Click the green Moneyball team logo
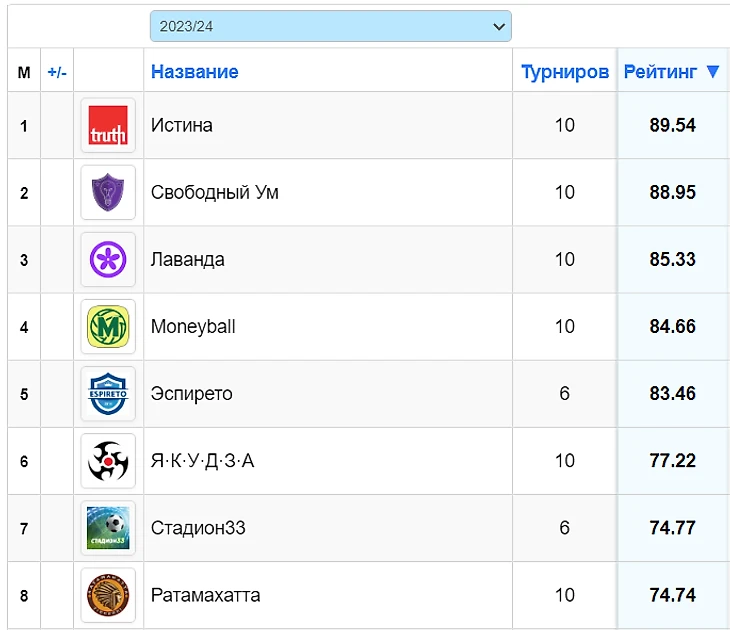This screenshot has height=630, width=730. 108,326
